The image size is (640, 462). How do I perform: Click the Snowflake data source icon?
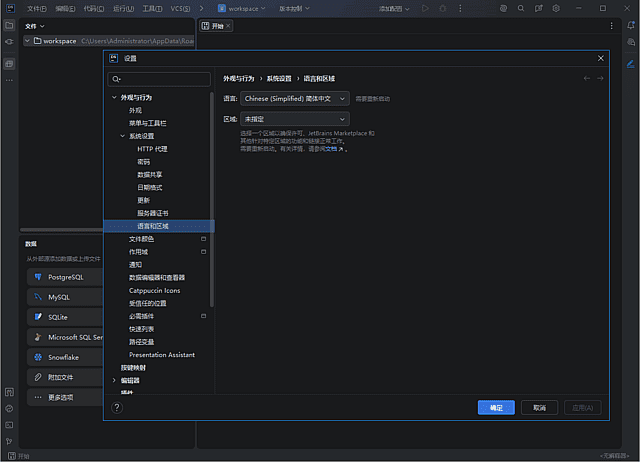pos(37,357)
